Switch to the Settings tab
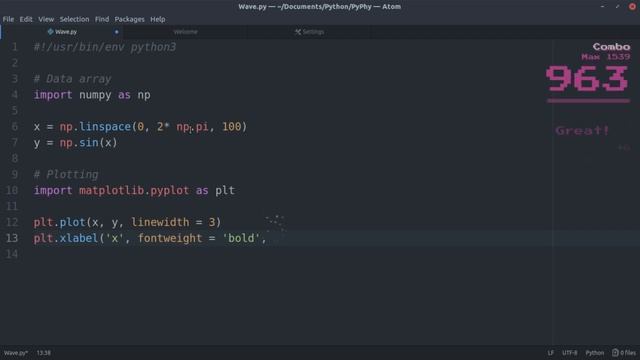 click(x=309, y=32)
